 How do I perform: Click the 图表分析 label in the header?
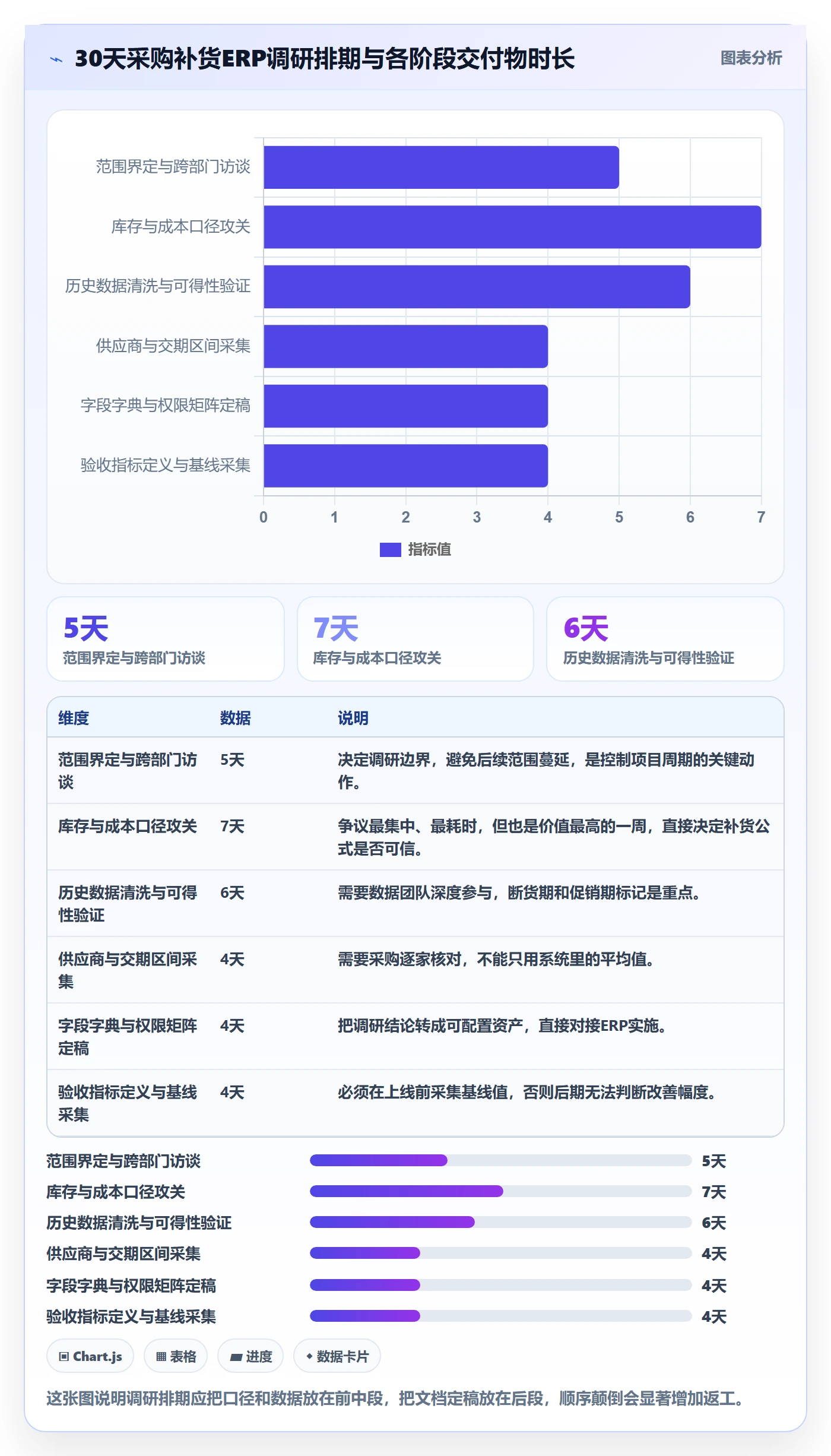click(x=751, y=58)
